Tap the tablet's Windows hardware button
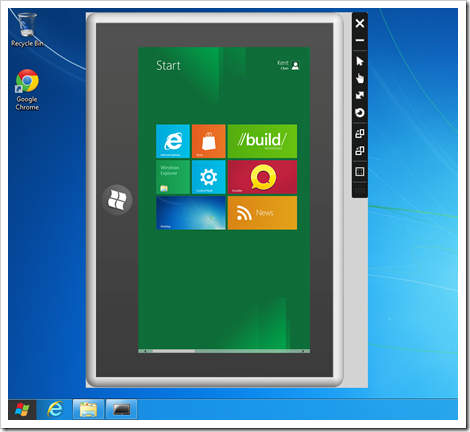Image resolution: width=470 pixels, height=432 pixels. [x=117, y=200]
